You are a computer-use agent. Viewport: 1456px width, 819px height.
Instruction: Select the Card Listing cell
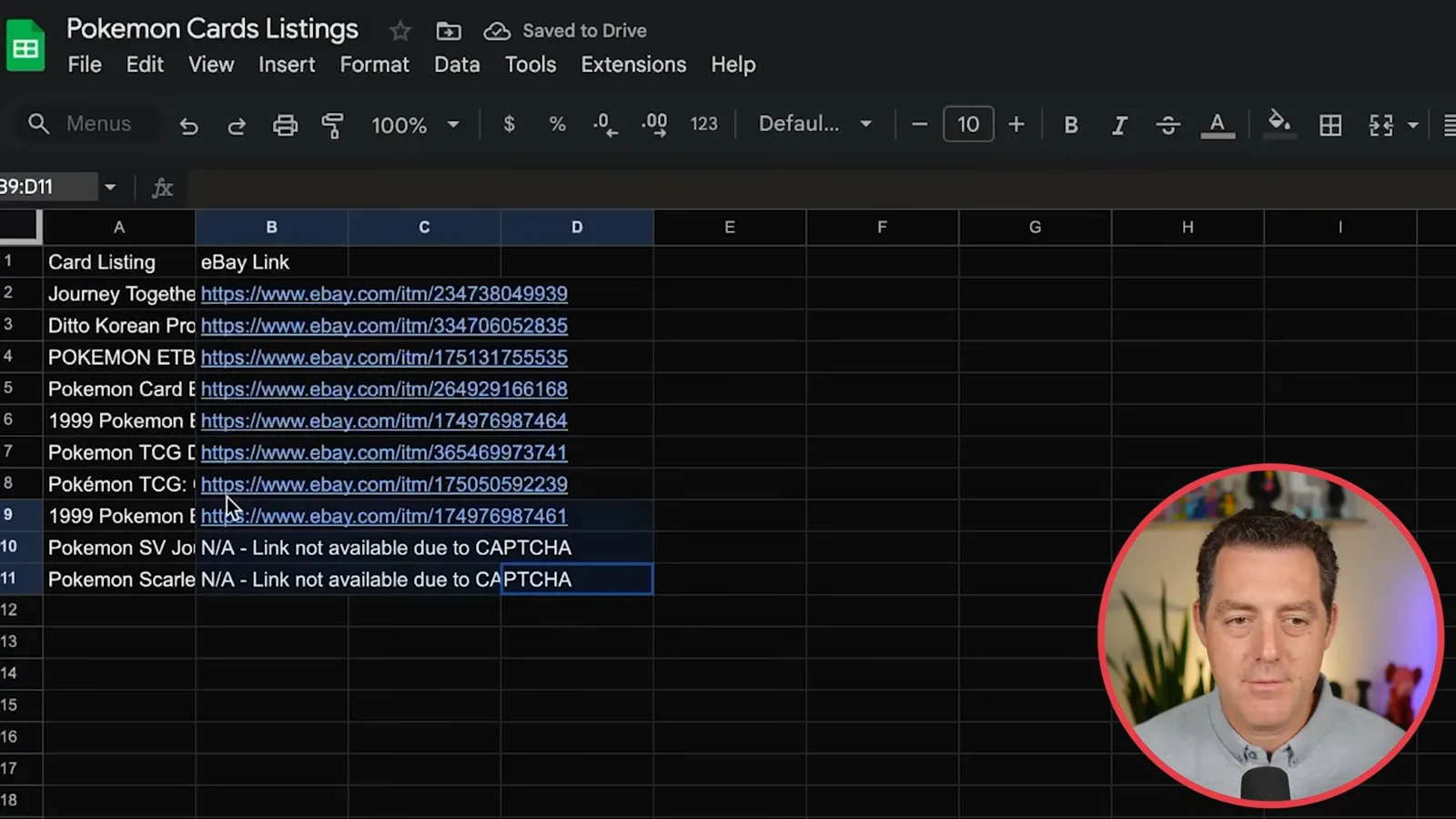pyautogui.click(x=119, y=262)
